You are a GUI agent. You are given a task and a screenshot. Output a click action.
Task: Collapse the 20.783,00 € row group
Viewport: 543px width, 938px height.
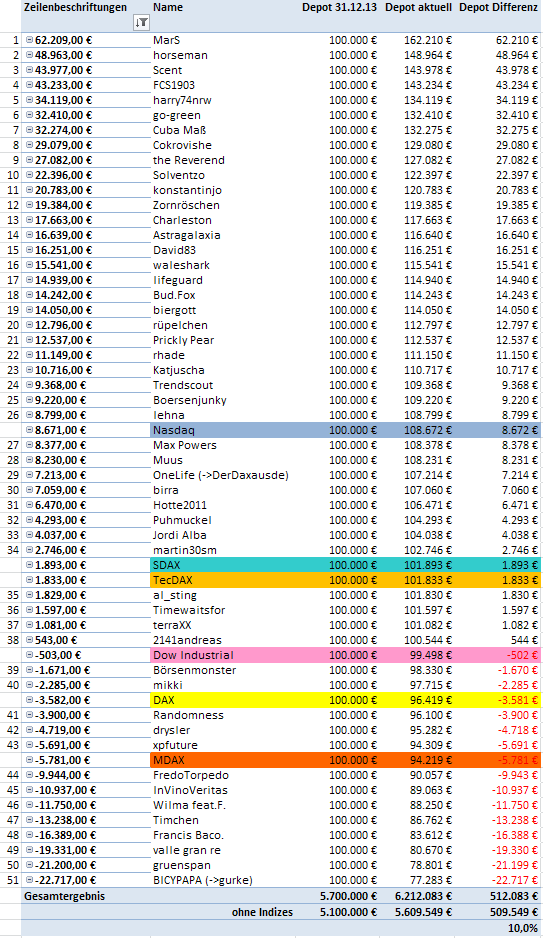(x=29, y=190)
